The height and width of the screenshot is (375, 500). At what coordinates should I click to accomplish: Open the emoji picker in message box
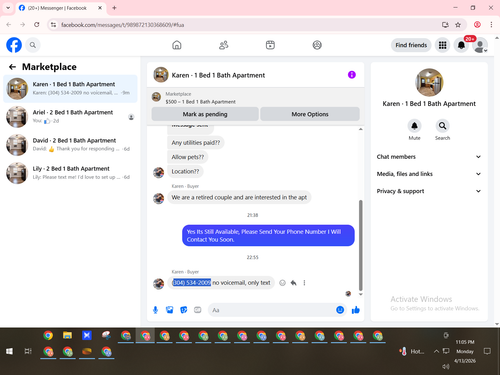tap(340, 310)
